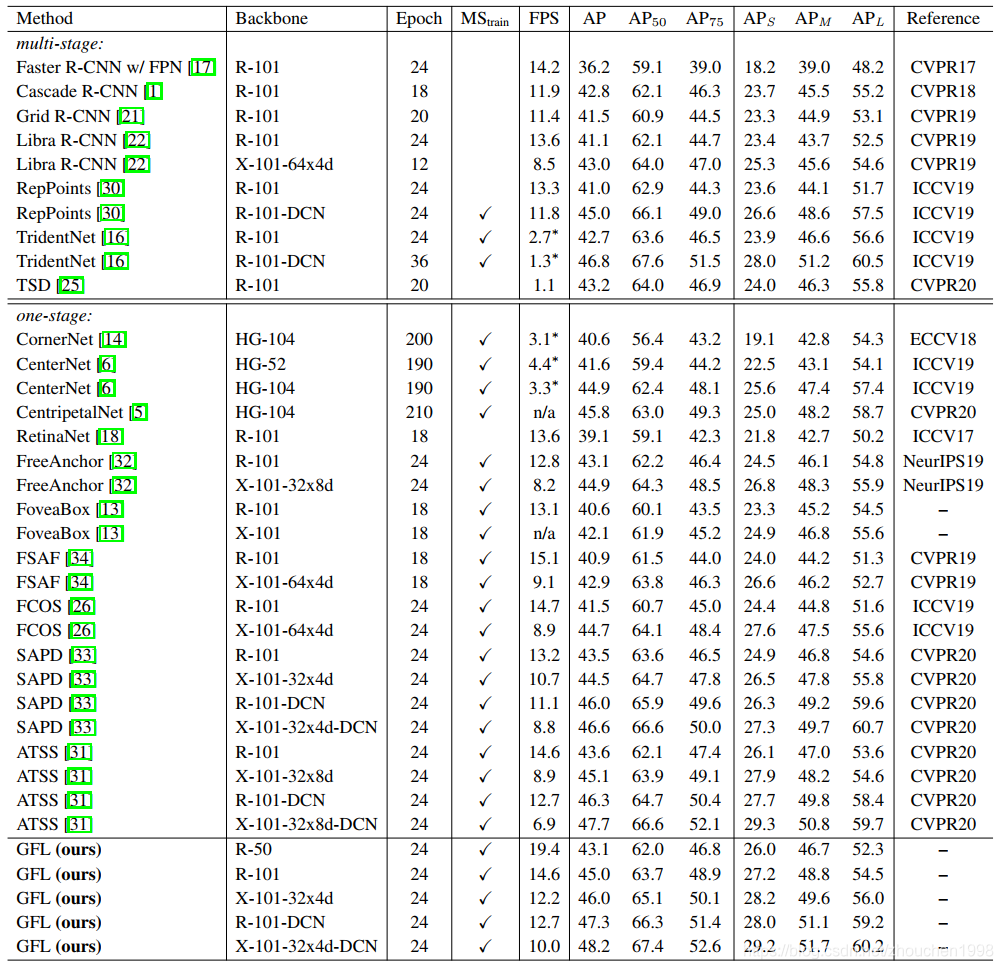Image resolution: width=1003 pixels, height=969 pixels.
Task: Select the CVPR17 reference cell
Action: 943,67
